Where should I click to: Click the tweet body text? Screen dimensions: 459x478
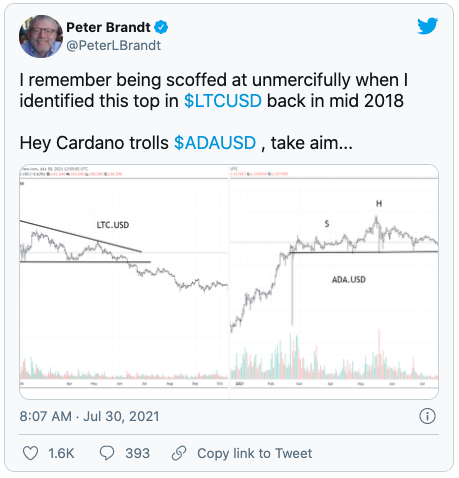213,112
